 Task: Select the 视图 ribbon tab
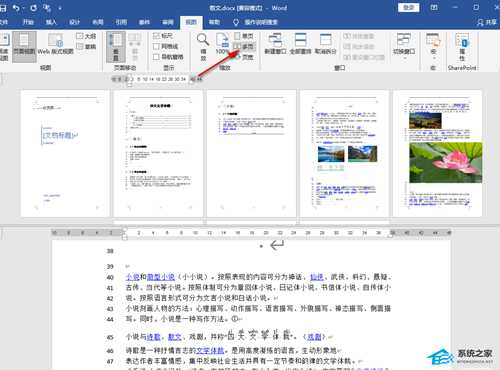pos(191,22)
